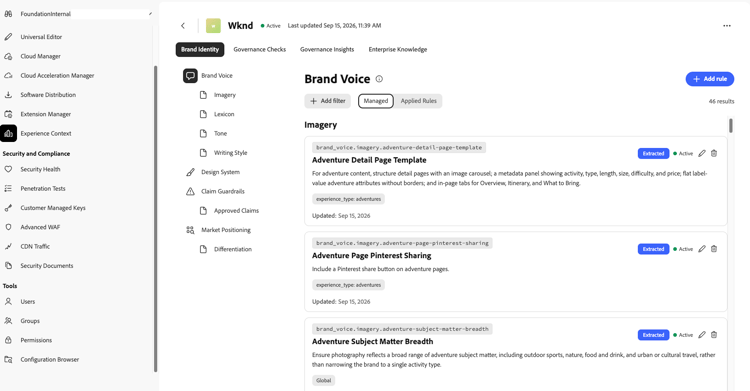Open Groups under Tools
The width and height of the screenshot is (750, 391).
(30, 321)
